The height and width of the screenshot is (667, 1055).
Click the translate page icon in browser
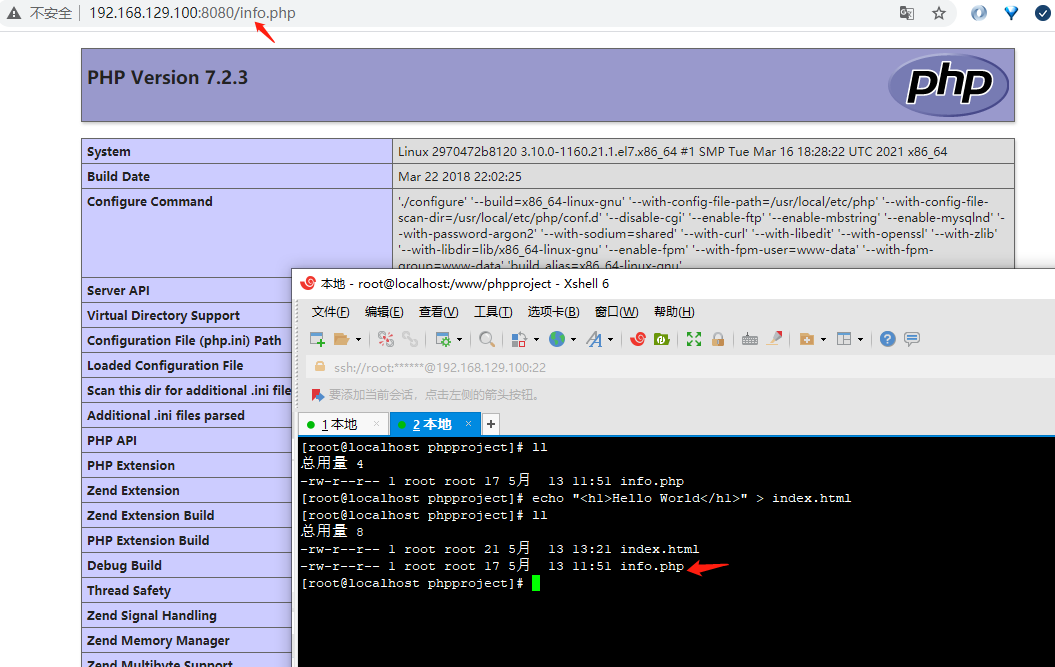[x=907, y=13]
